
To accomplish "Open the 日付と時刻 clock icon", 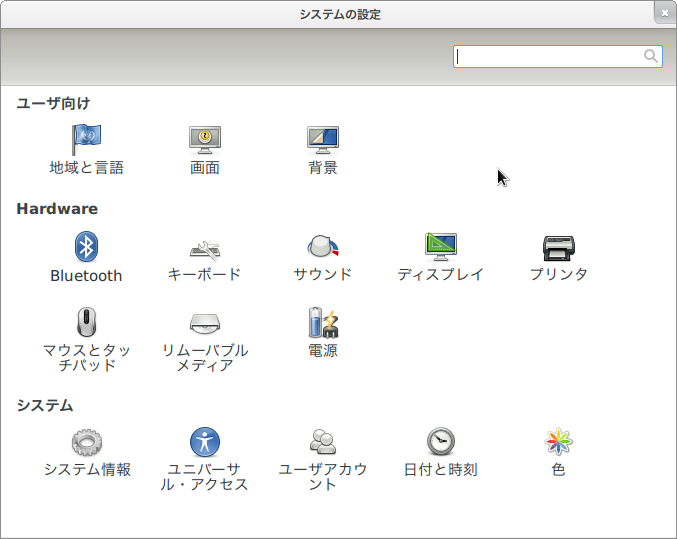I will coord(441,441).
